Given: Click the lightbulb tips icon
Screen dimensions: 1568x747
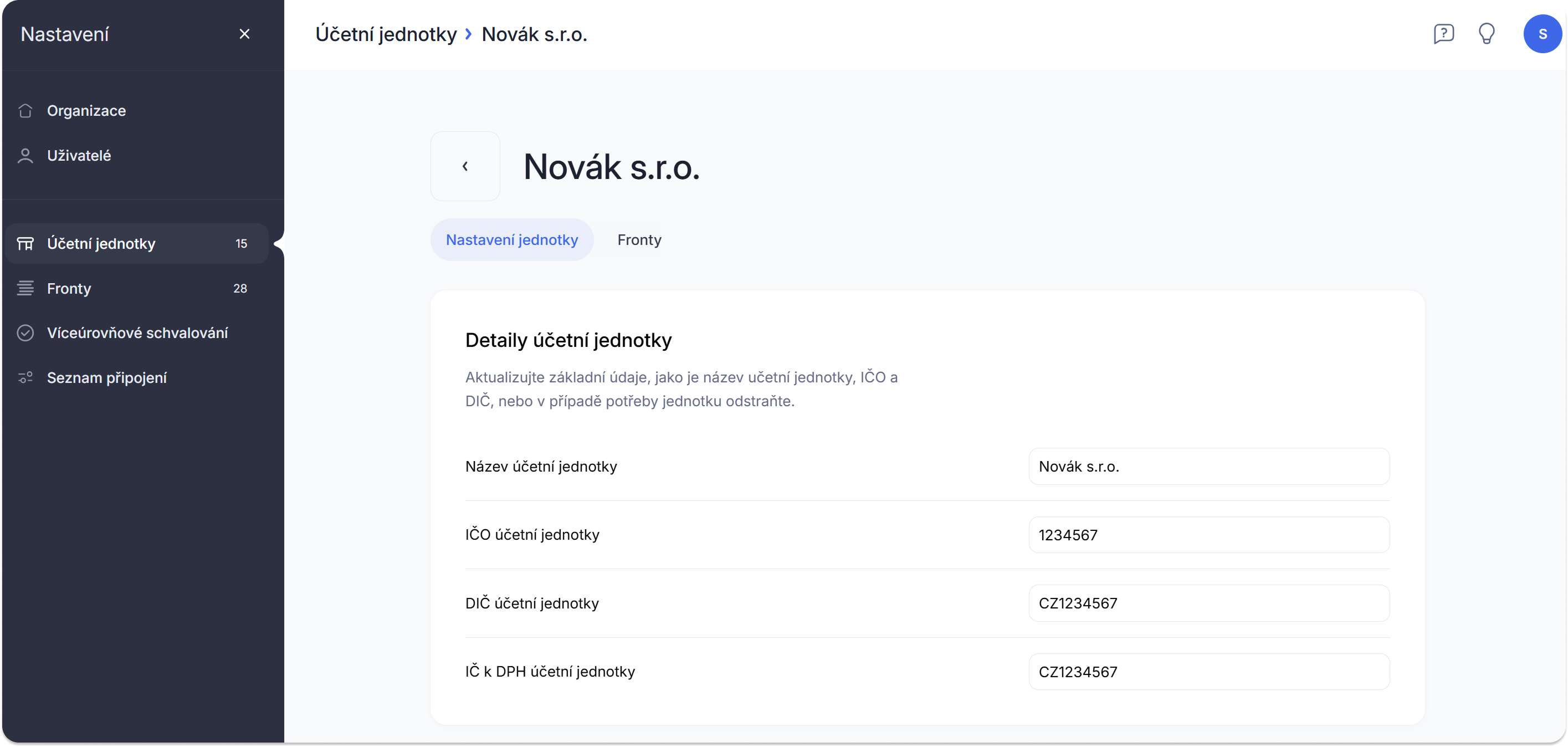Looking at the screenshot, I should [x=1487, y=34].
